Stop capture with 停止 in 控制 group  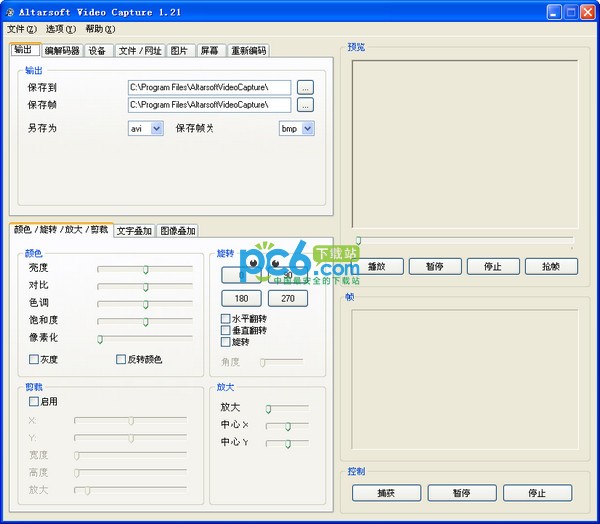[537, 493]
